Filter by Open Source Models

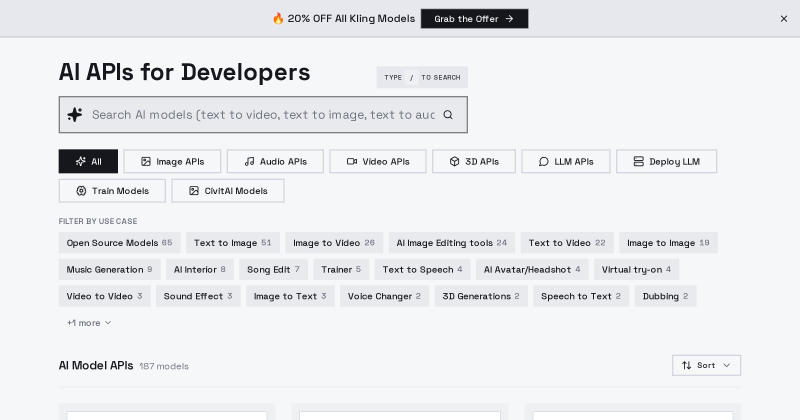coord(119,243)
